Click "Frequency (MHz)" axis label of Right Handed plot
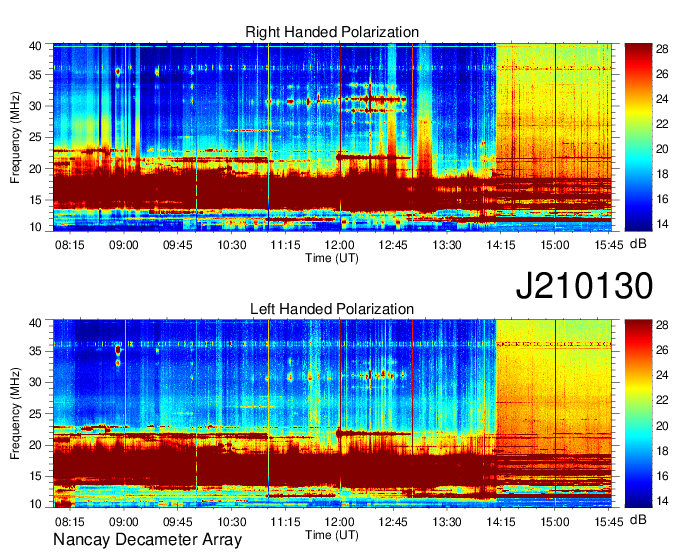Screen dimensions: 680x552 pyautogui.click(x=15, y=137)
